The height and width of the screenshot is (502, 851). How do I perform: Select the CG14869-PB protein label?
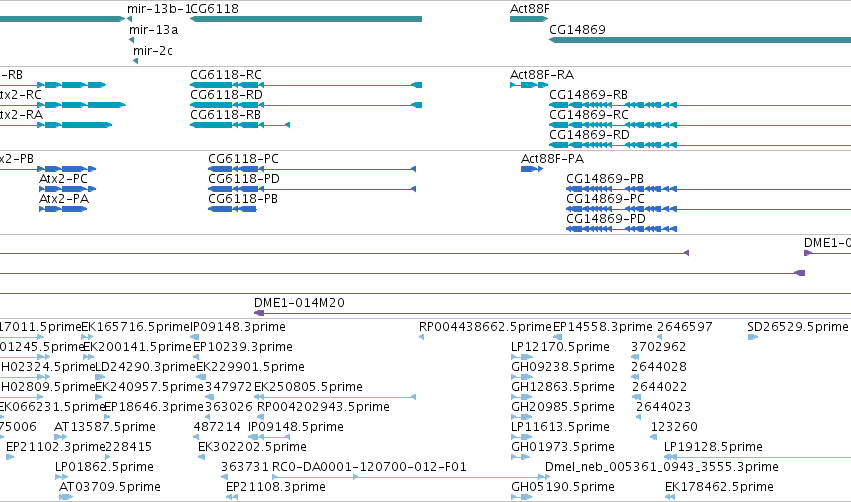point(605,179)
